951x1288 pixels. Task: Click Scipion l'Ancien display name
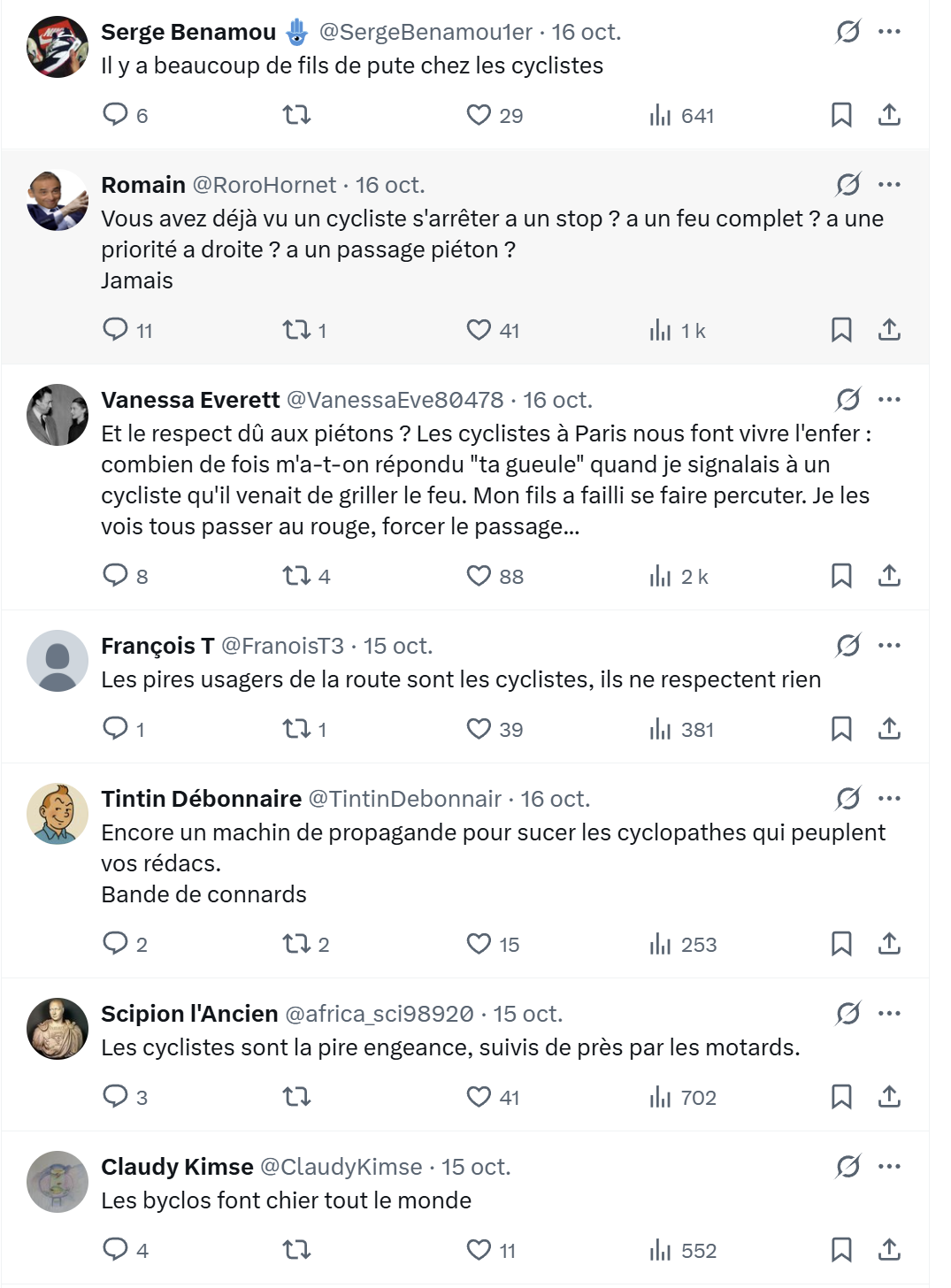tap(189, 1014)
